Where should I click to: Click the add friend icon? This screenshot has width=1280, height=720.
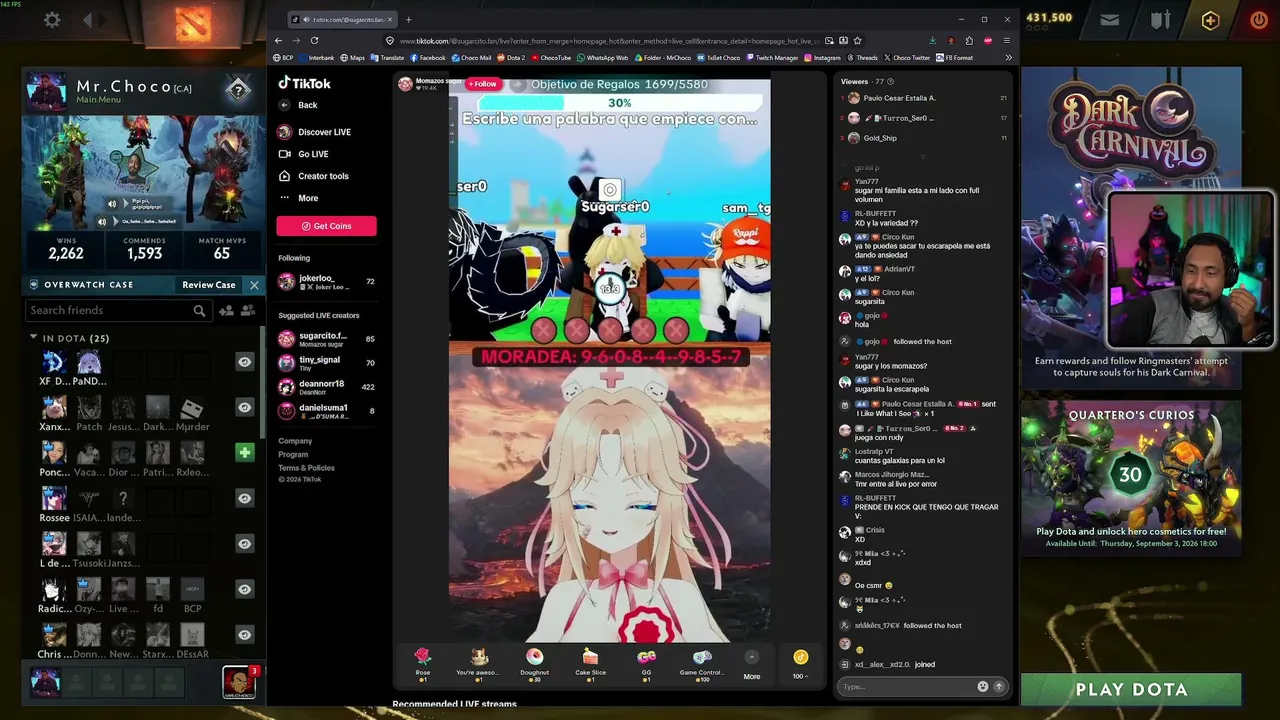click(x=226, y=311)
